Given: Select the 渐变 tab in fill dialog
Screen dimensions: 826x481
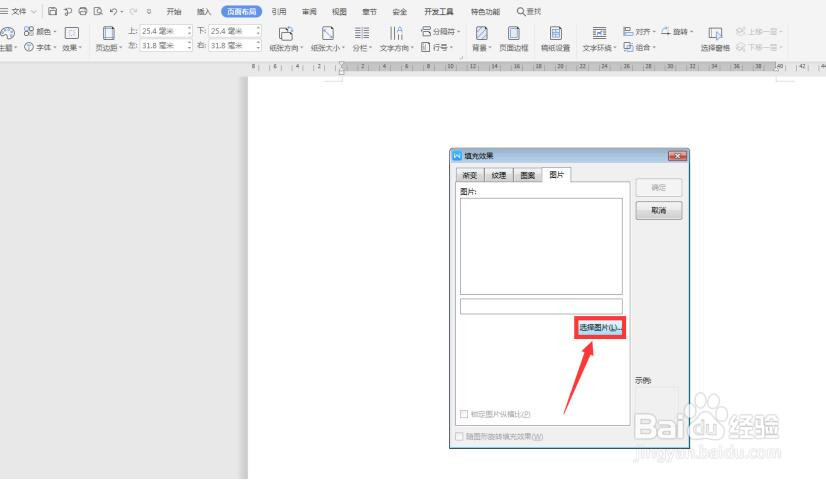Looking at the screenshot, I should pyautogui.click(x=469, y=175).
